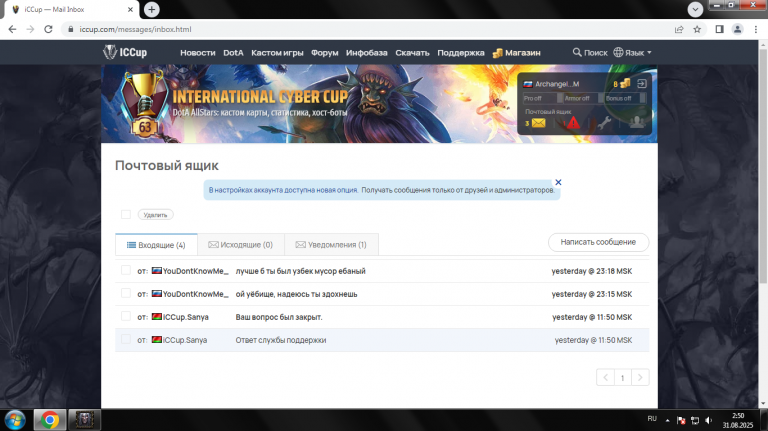Screen dimensions: 768x431
Task: Dismiss the blue settings notice with its X
Action: point(558,182)
